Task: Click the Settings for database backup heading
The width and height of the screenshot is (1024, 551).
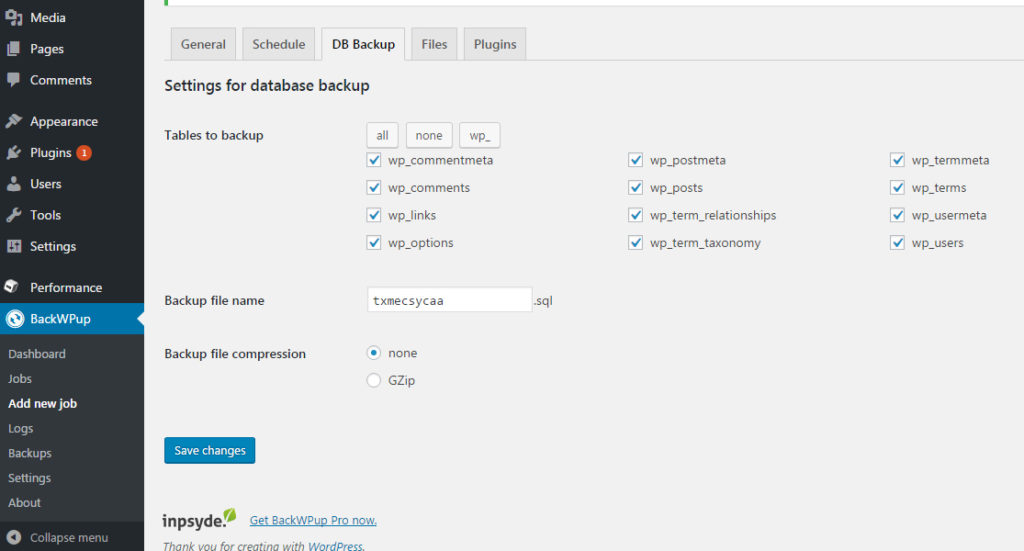Action: [x=266, y=86]
